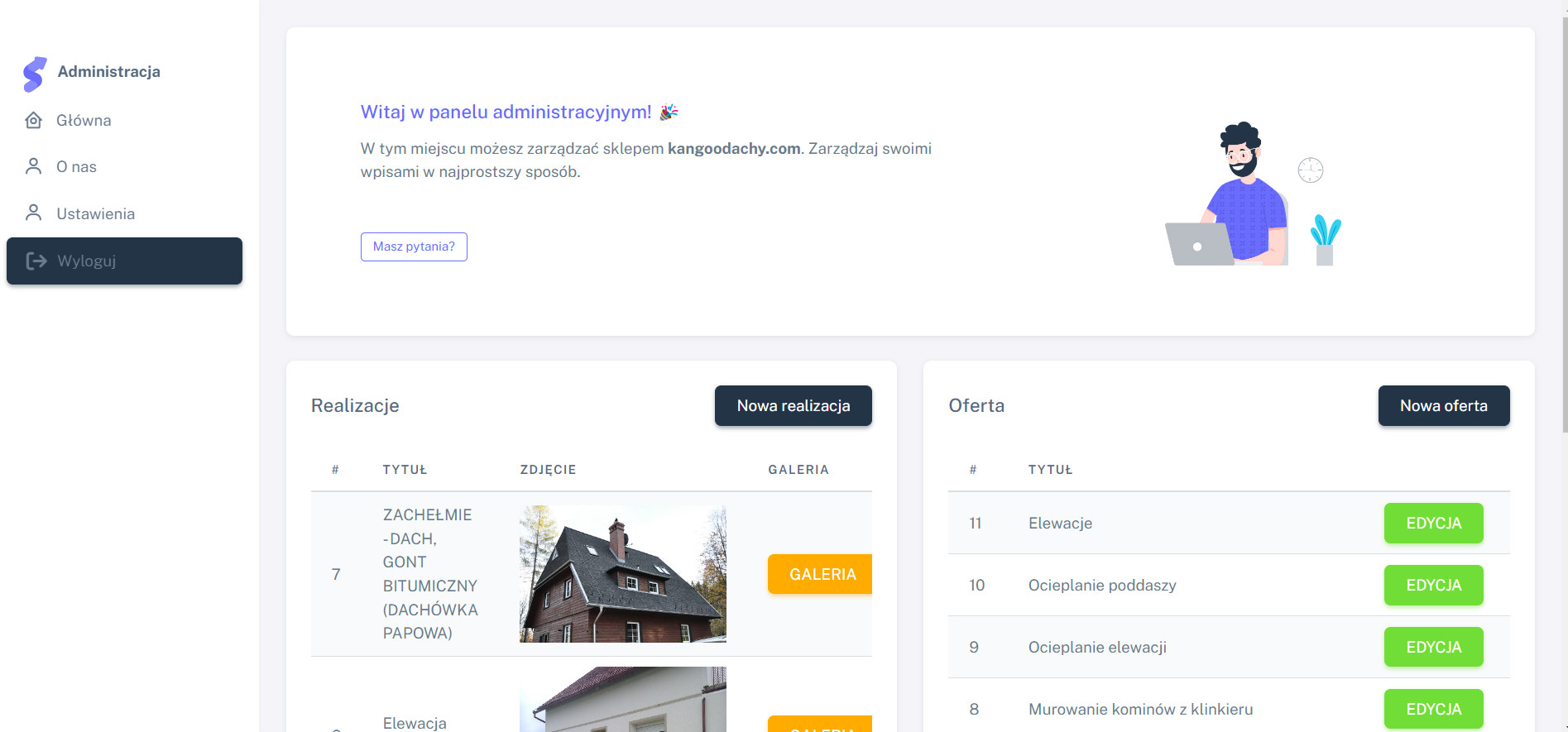
Task: Edit the Elewacje offer
Action: click(1433, 523)
